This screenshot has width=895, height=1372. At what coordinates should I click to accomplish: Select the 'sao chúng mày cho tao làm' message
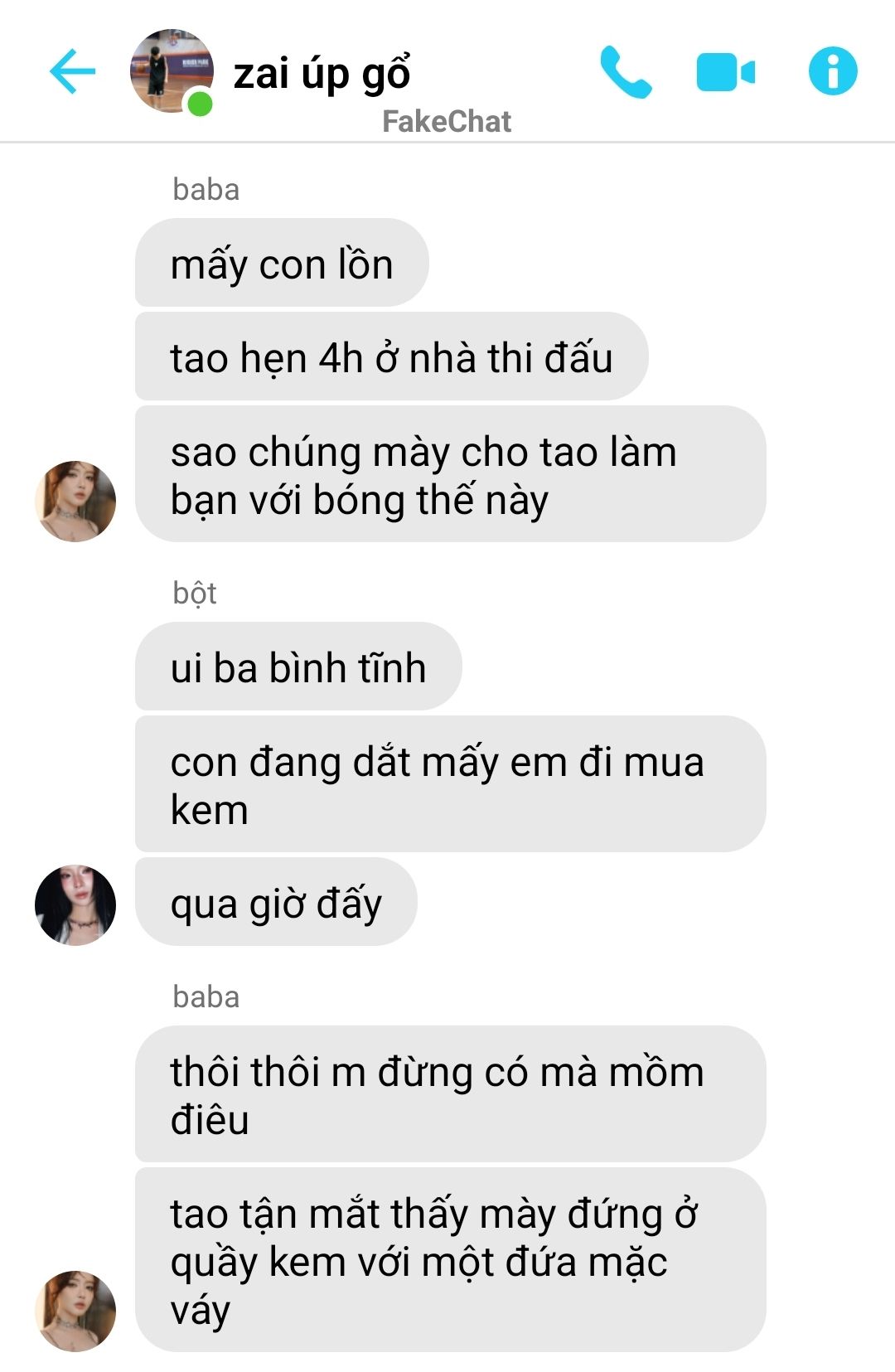coord(450,474)
